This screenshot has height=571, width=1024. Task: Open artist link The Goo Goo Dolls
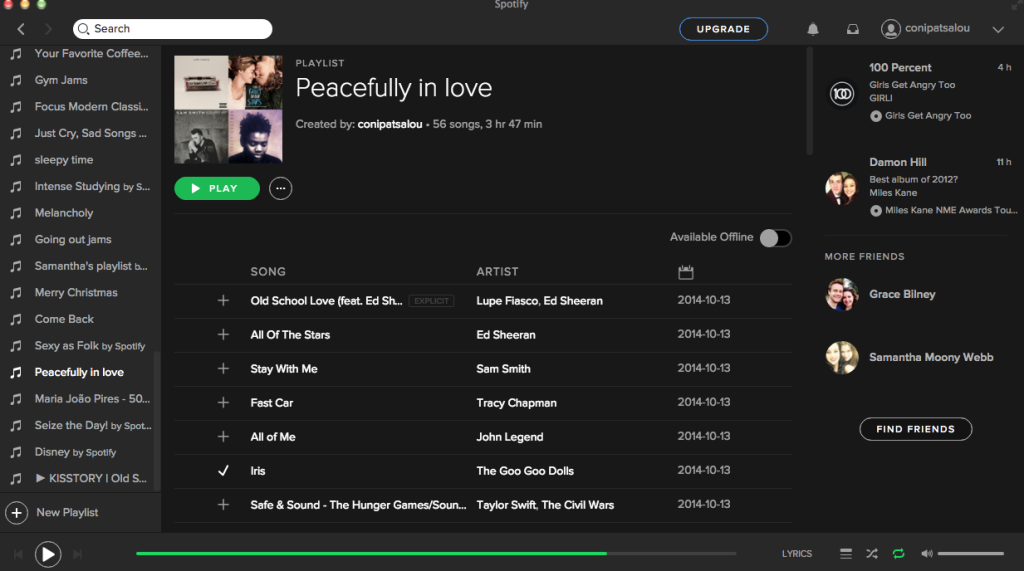point(524,470)
